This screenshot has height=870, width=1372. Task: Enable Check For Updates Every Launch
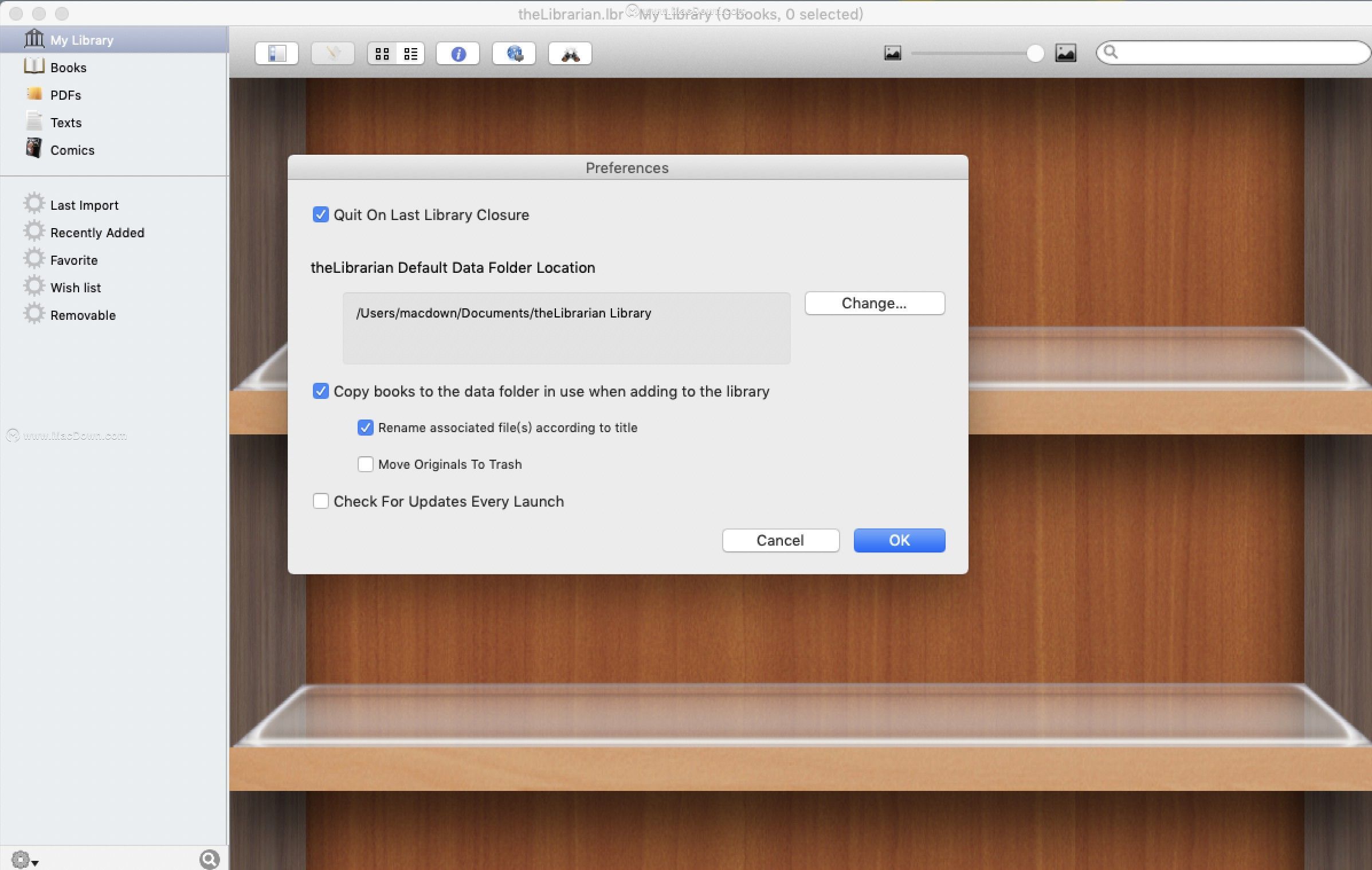tap(321, 501)
